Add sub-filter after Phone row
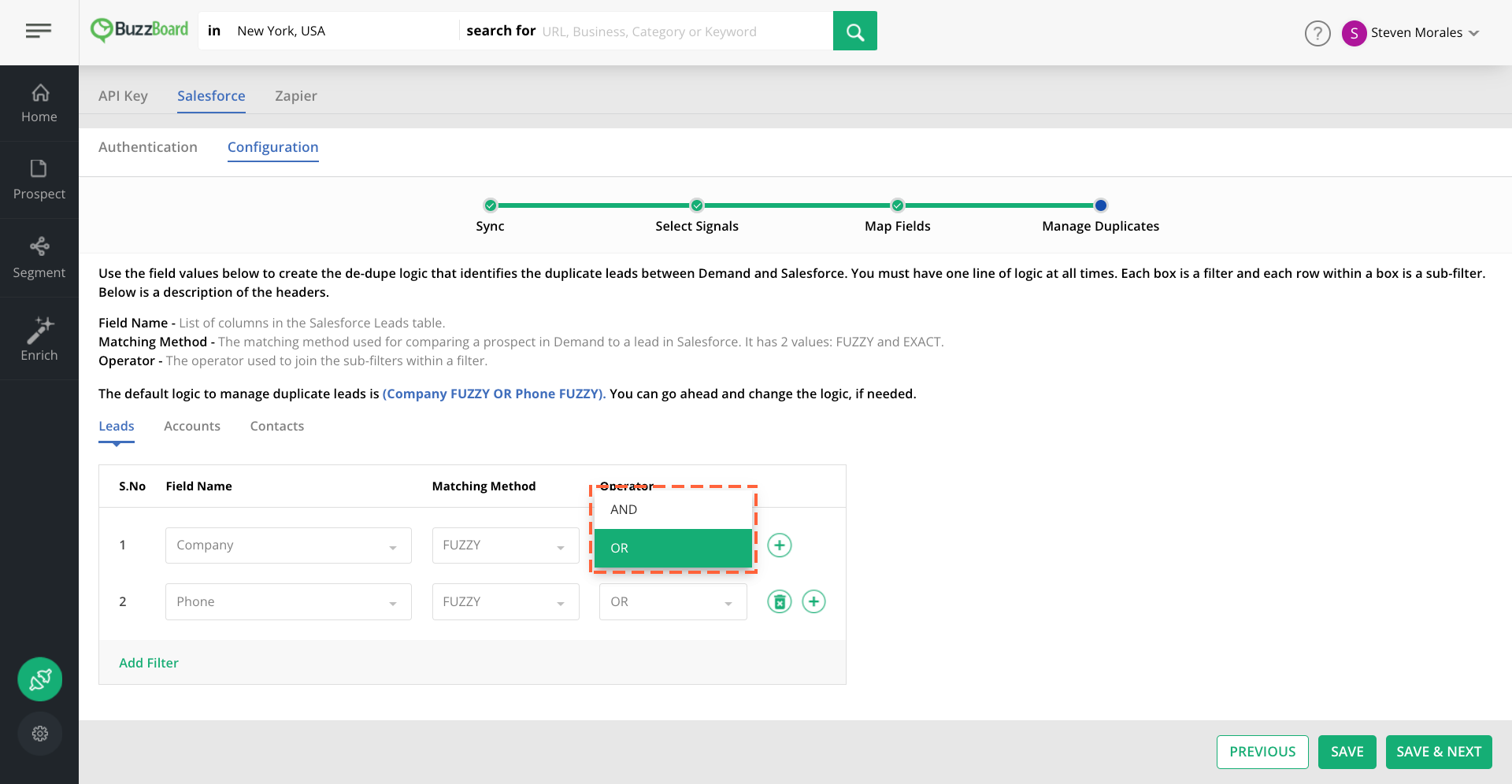 click(x=813, y=602)
